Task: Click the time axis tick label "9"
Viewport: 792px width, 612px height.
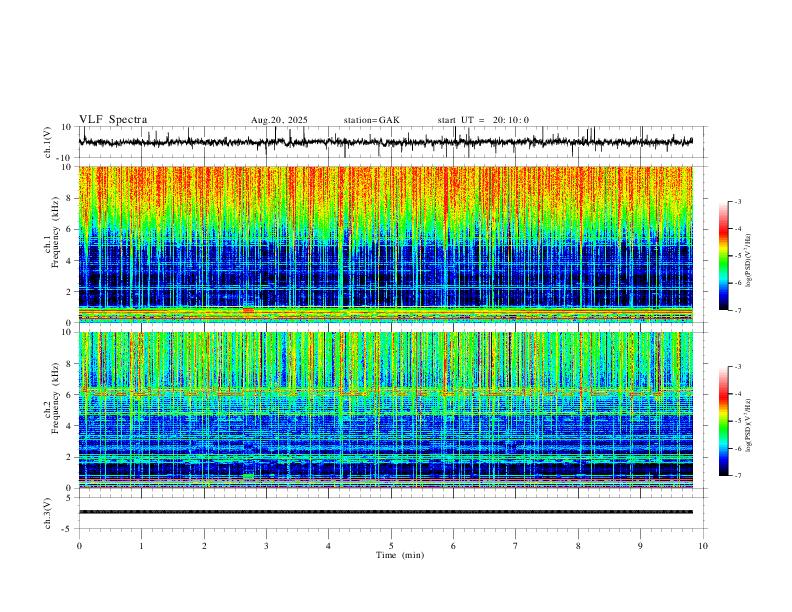Action: (x=640, y=546)
